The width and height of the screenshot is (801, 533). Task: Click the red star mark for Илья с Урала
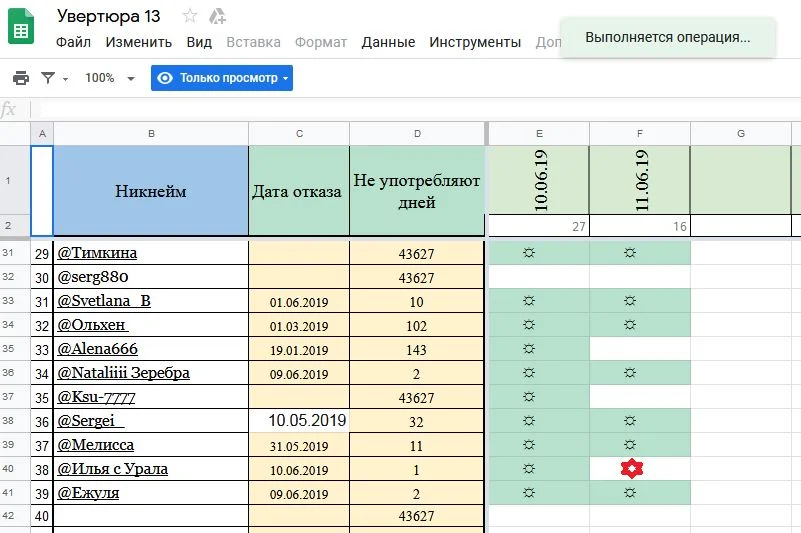coord(632,469)
